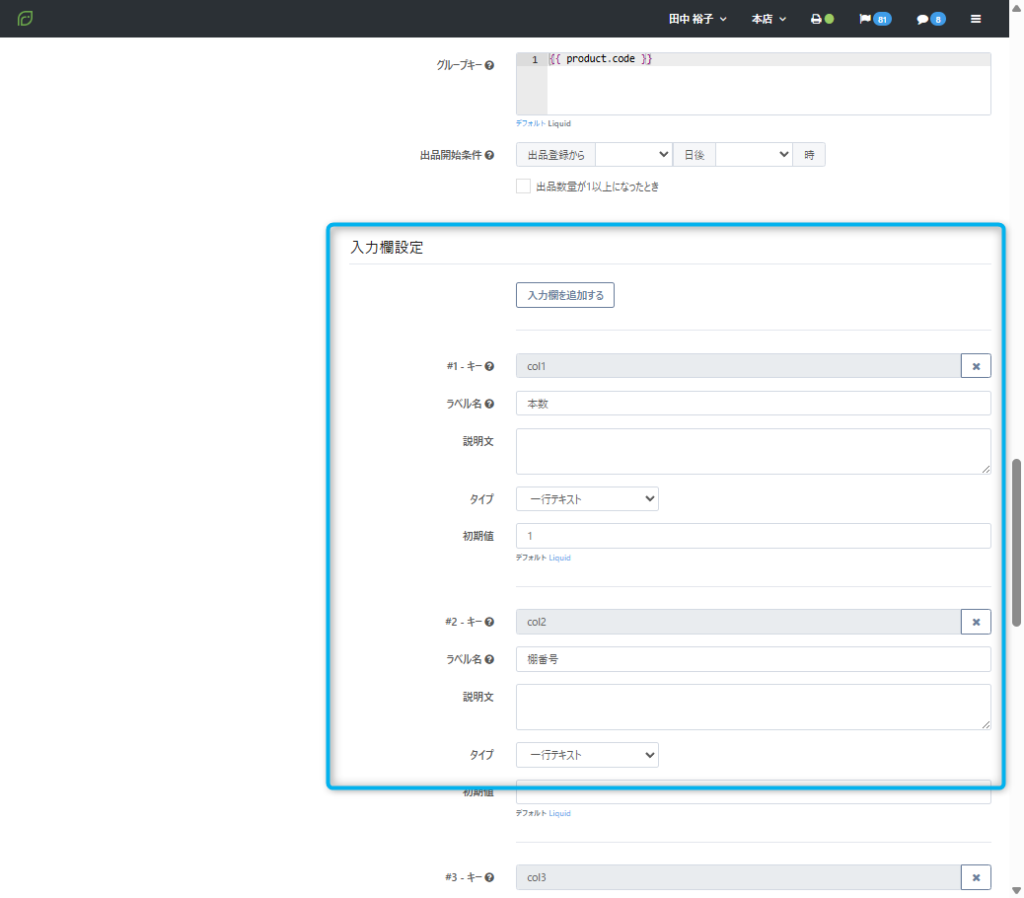Open the hour dropdown before 時

click(754, 155)
